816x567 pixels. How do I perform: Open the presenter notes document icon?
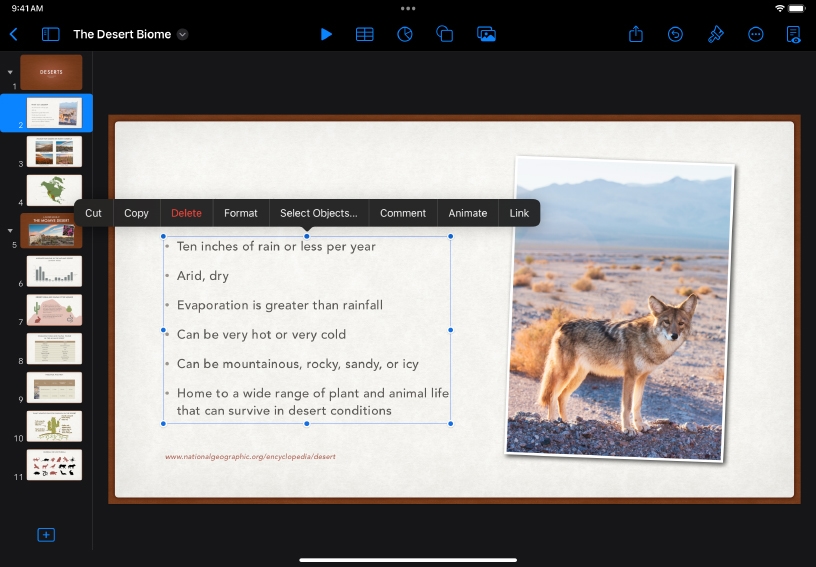tap(794, 34)
